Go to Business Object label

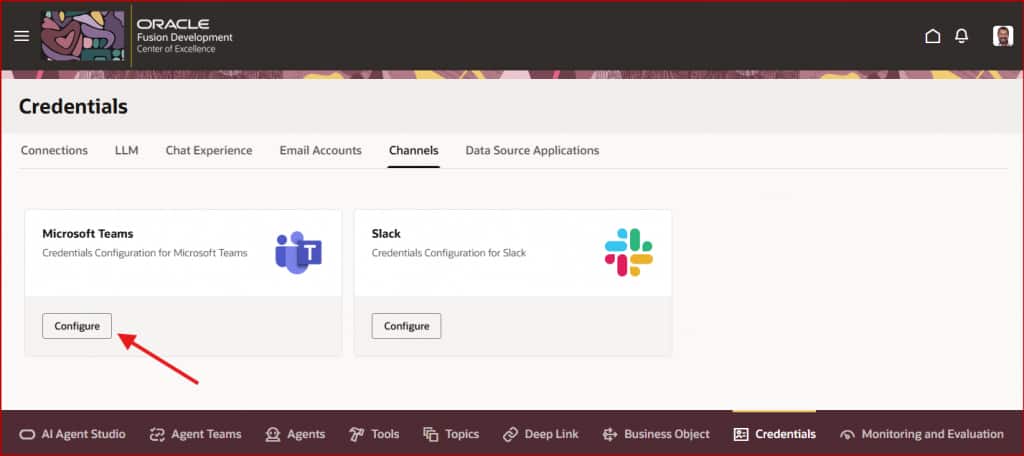pyautogui.click(x=667, y=434)
